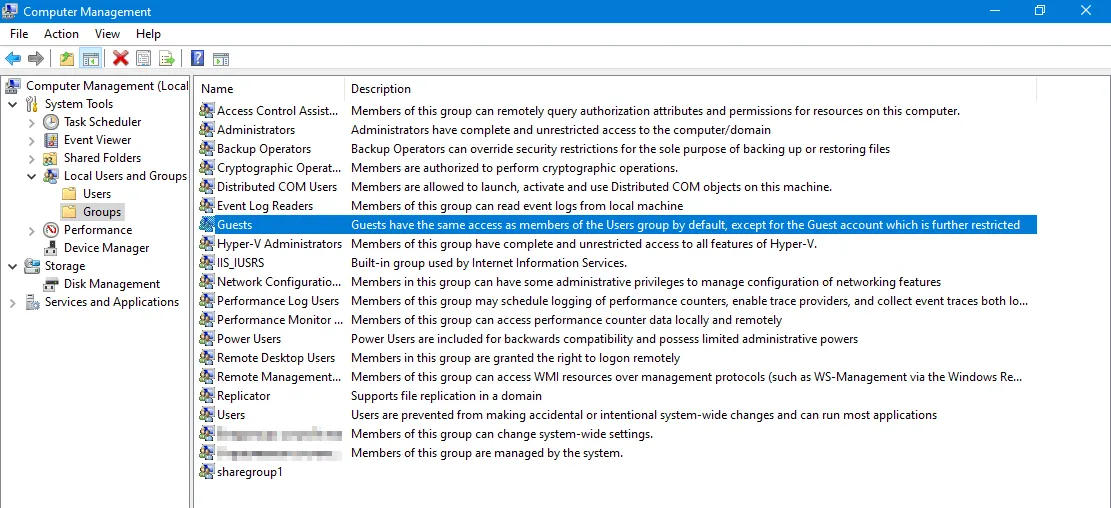Click the blue Help toolbar icon
This screenshot has height=508, width=1111.
click(198, 59)
